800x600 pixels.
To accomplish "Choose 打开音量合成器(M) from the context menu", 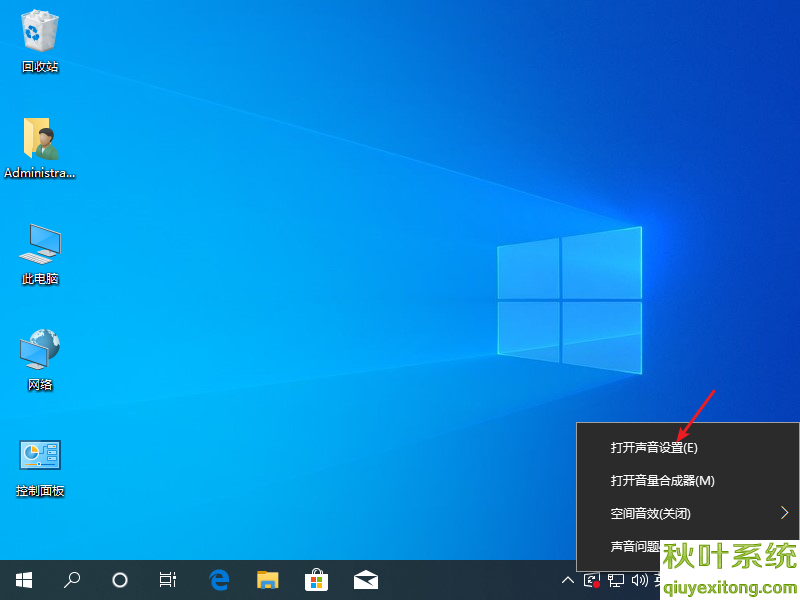I will [688, 481].
